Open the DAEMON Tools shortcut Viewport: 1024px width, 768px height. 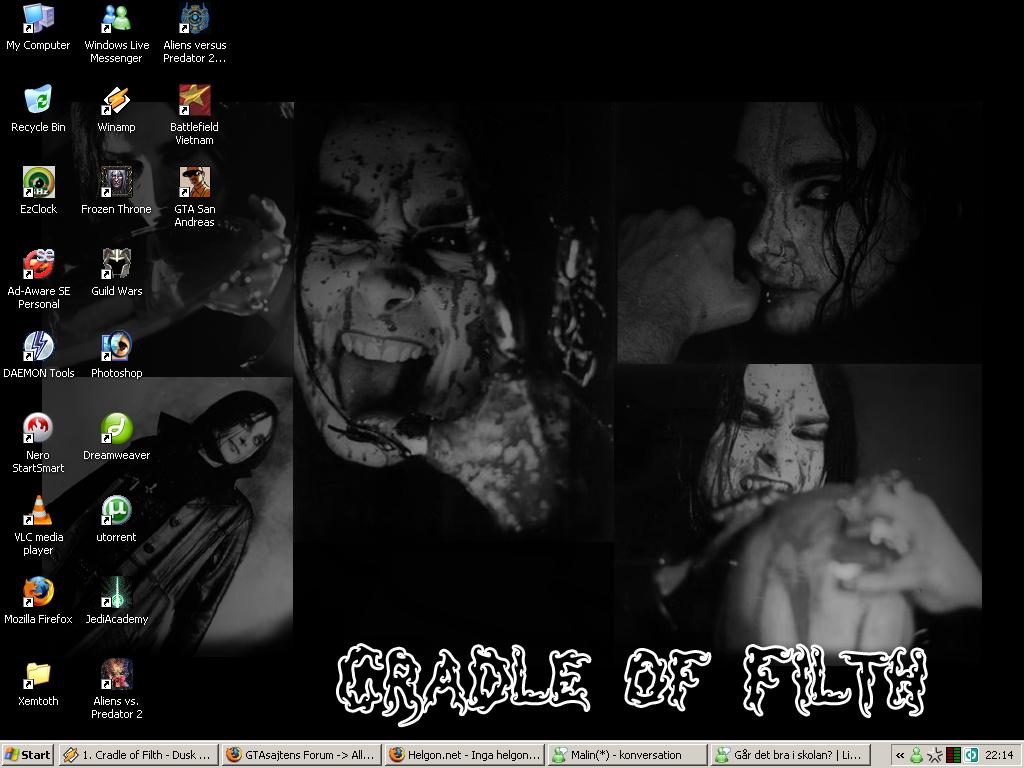coord(38,347)
